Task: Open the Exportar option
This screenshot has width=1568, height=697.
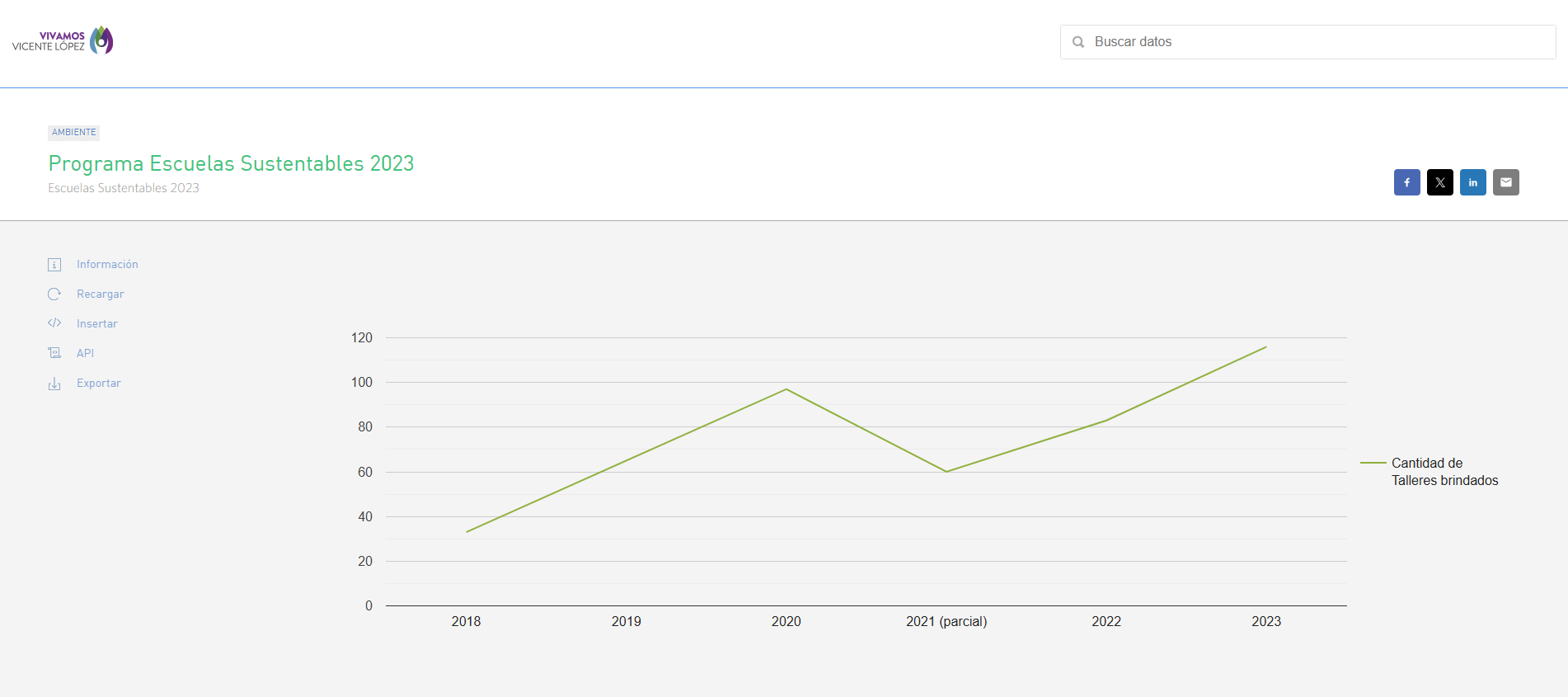Action: [99, 384]
